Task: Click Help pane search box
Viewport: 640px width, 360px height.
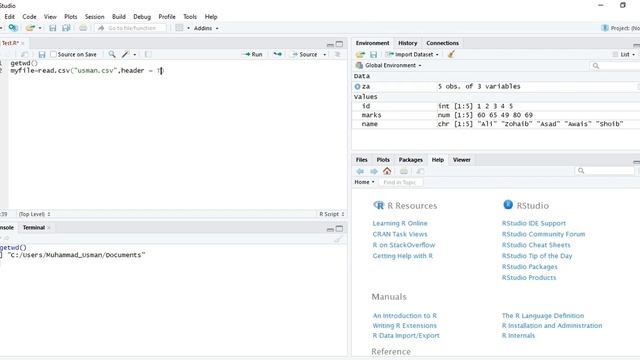Action: coord(605,171)
